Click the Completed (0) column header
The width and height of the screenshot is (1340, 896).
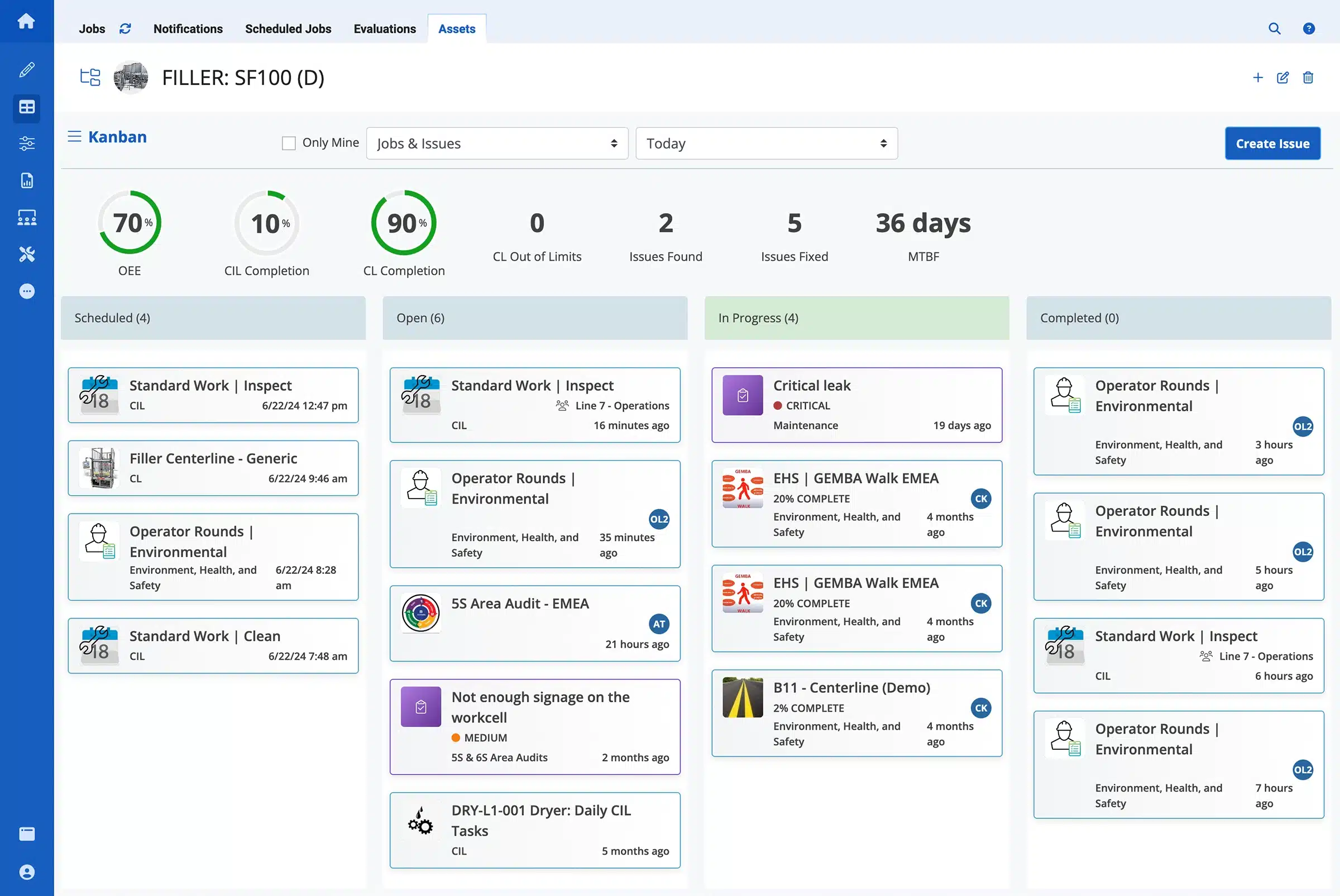tap(1178, 318)
